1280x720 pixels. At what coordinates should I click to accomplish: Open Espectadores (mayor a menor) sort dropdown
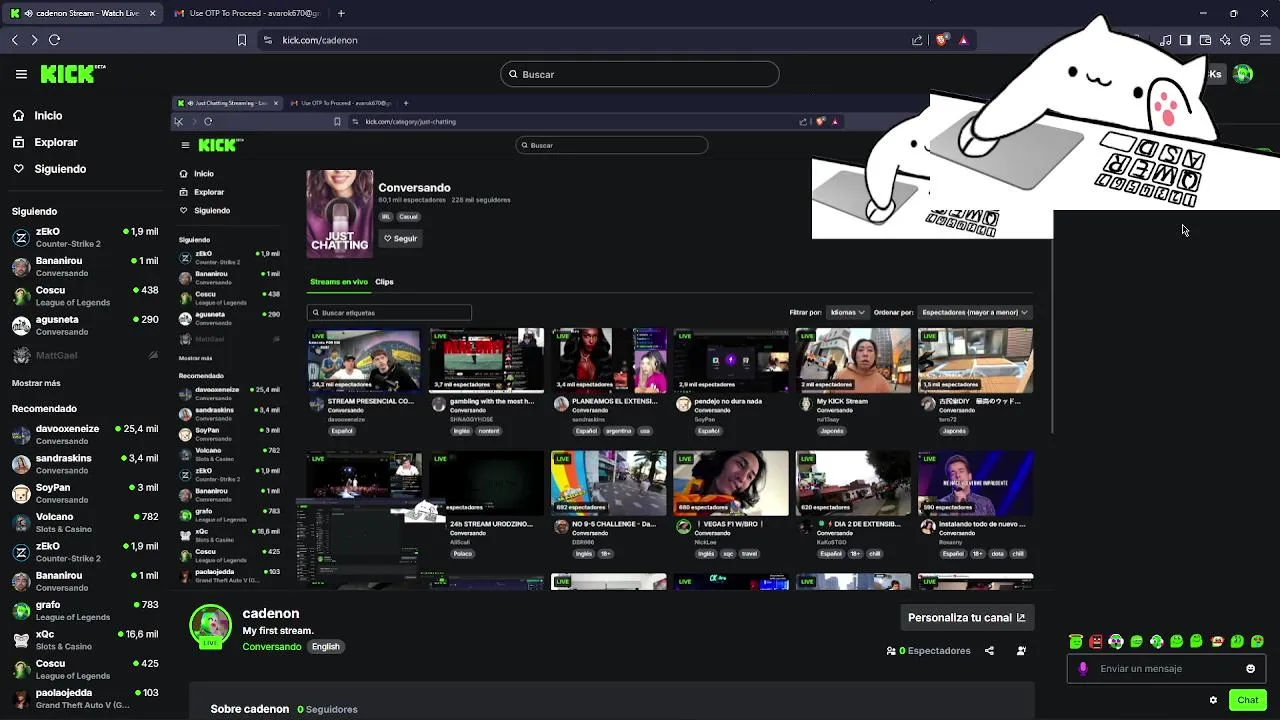point(975,312)
